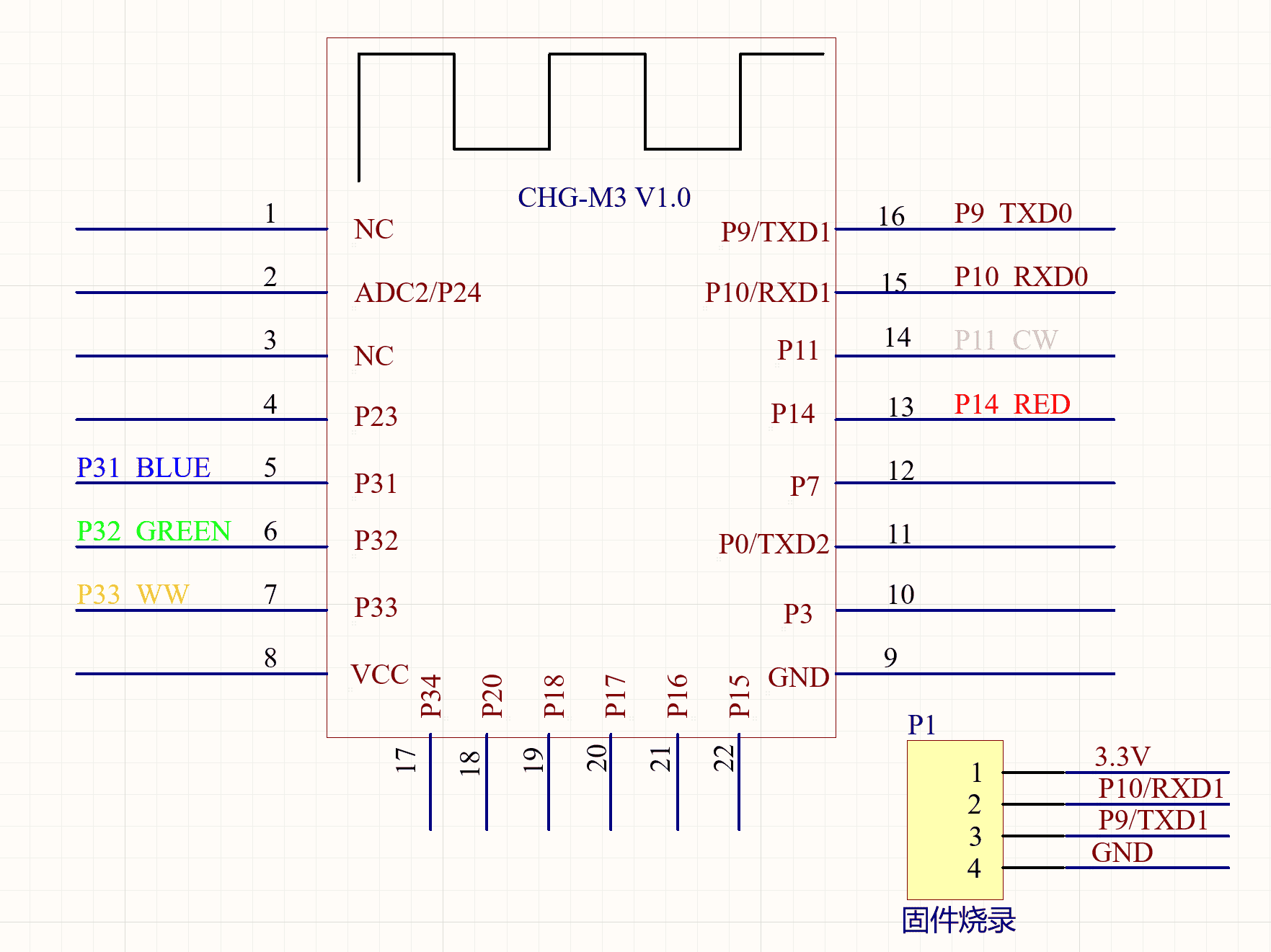Screen dimensions: 1271x952
Task: Click the P0/TXD2 pin name
Action: 774,544
